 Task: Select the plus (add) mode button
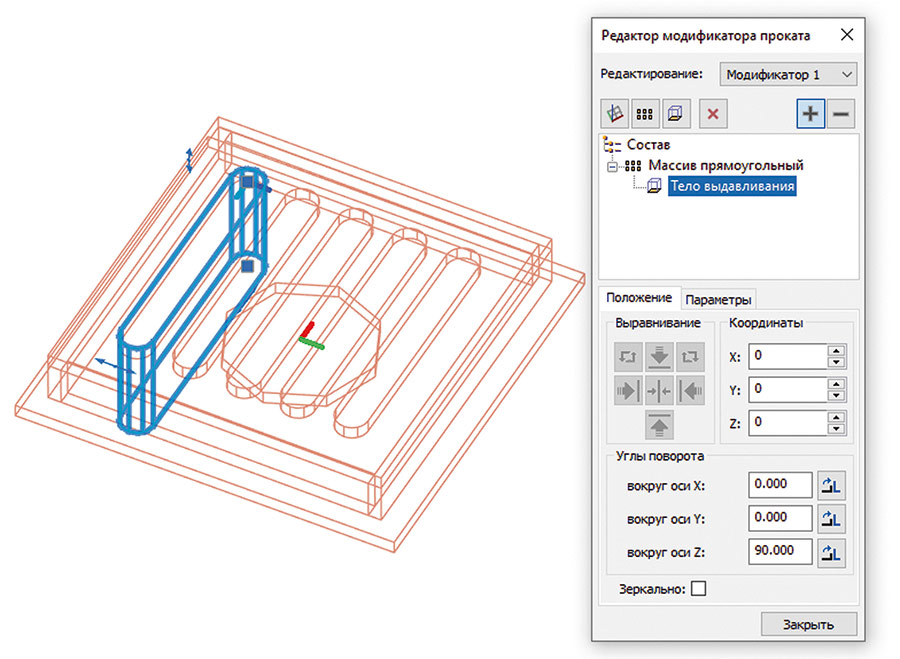coord(810,114)
